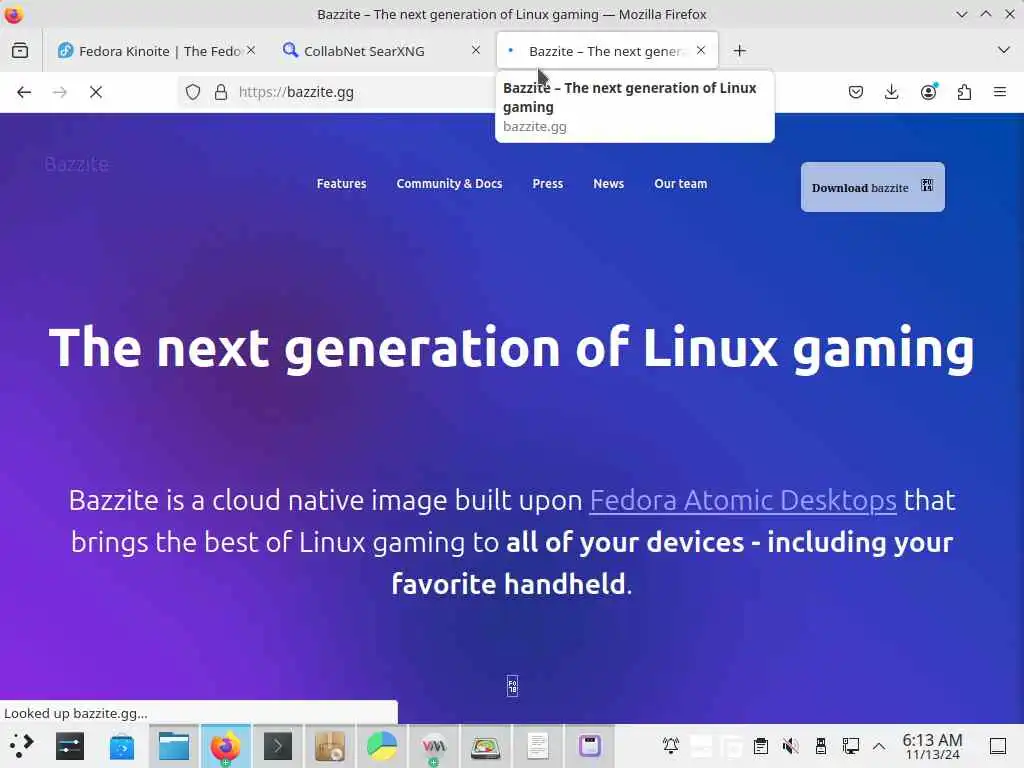Image resolution: width=1024 pixels, height=768 pixels.
Task: Click the Bazzite logo text
Action: tap(77, 164)
